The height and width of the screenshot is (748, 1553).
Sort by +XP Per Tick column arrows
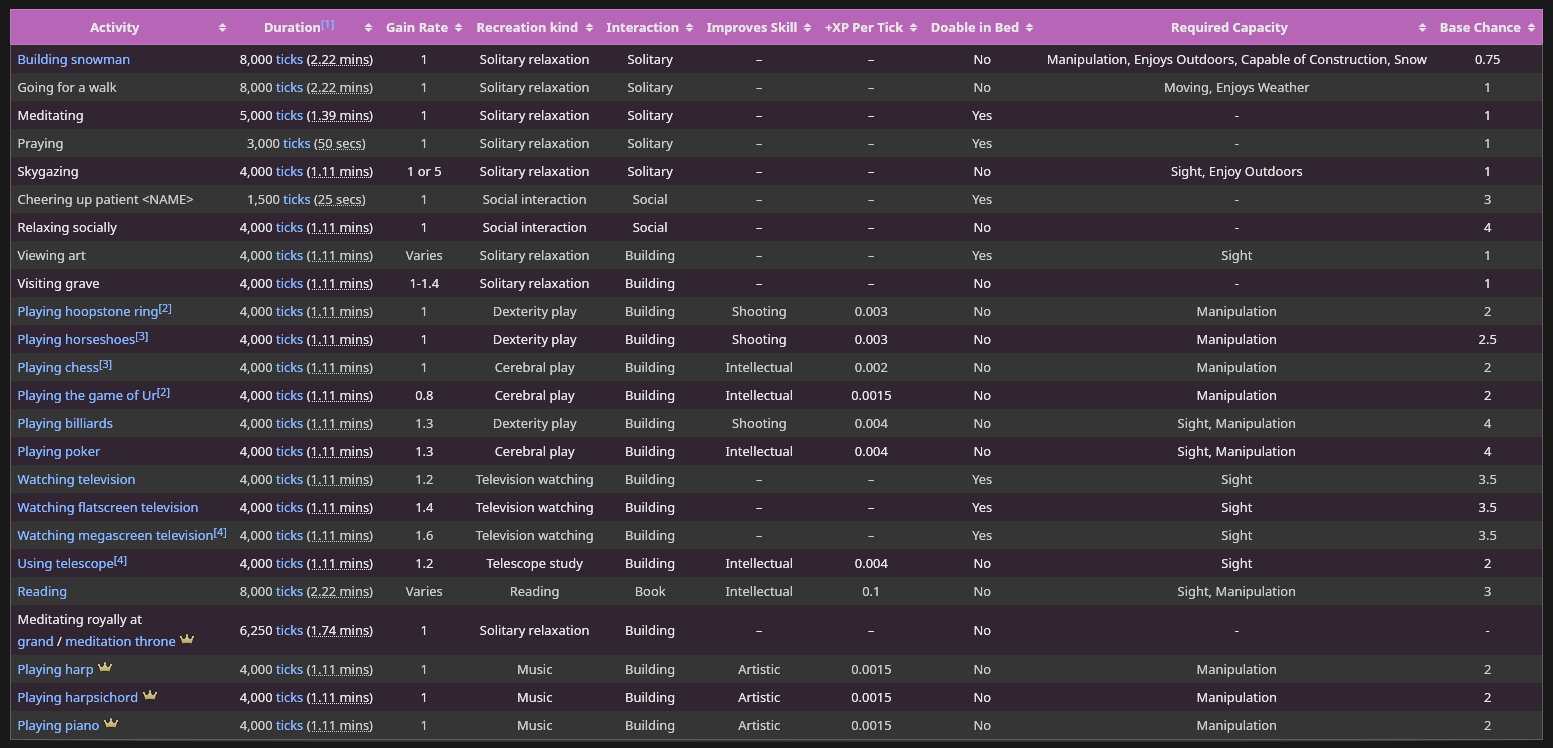913,28
